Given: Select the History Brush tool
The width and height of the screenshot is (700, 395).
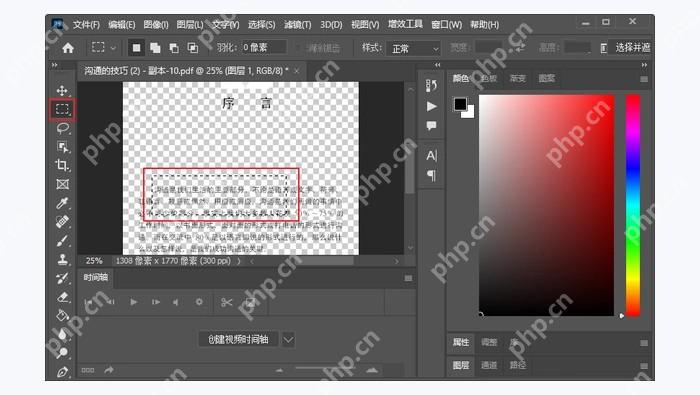Looking at the screenshot, I should (x=62, y=278).
